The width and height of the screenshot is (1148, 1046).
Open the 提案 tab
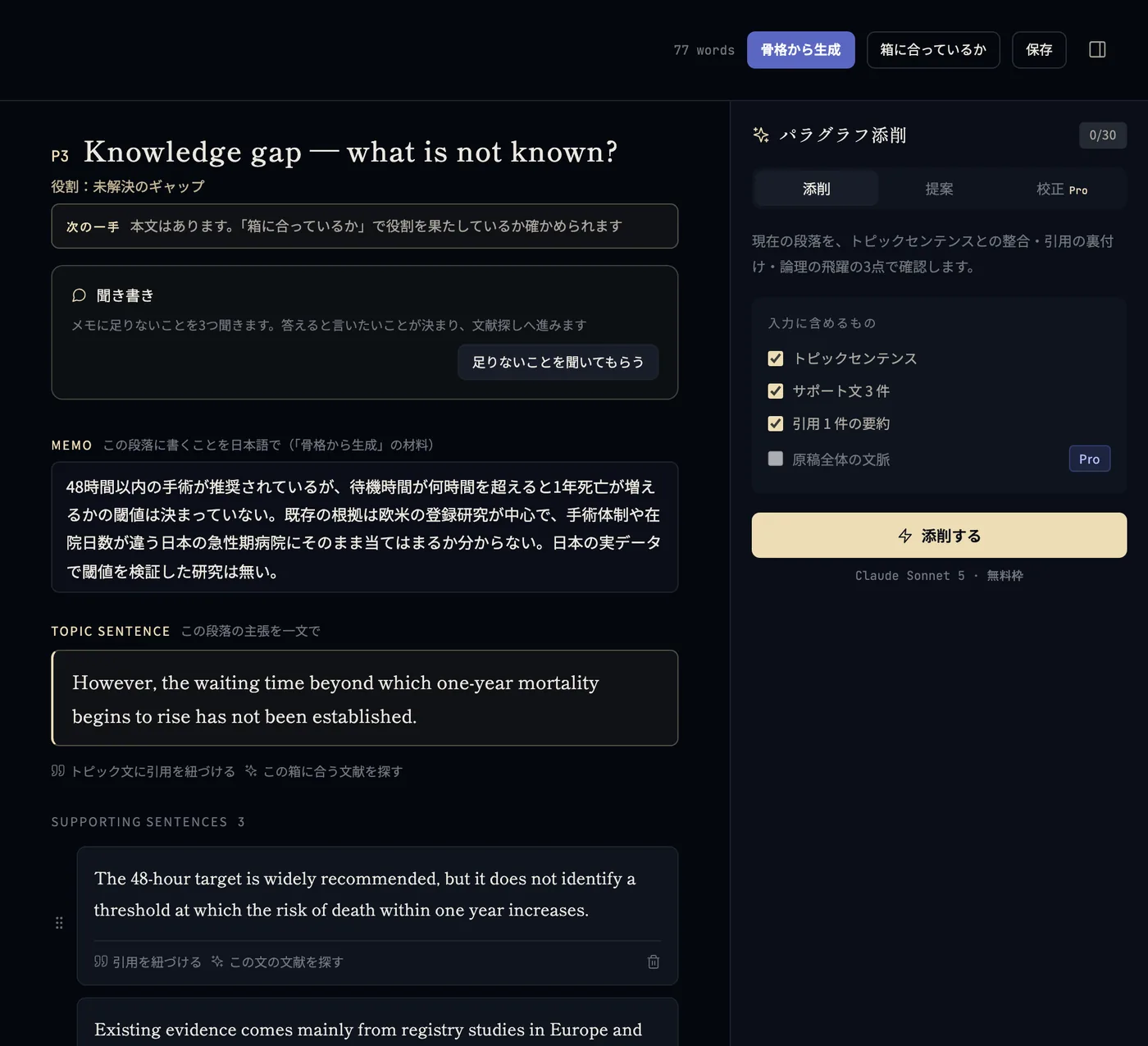940,189
